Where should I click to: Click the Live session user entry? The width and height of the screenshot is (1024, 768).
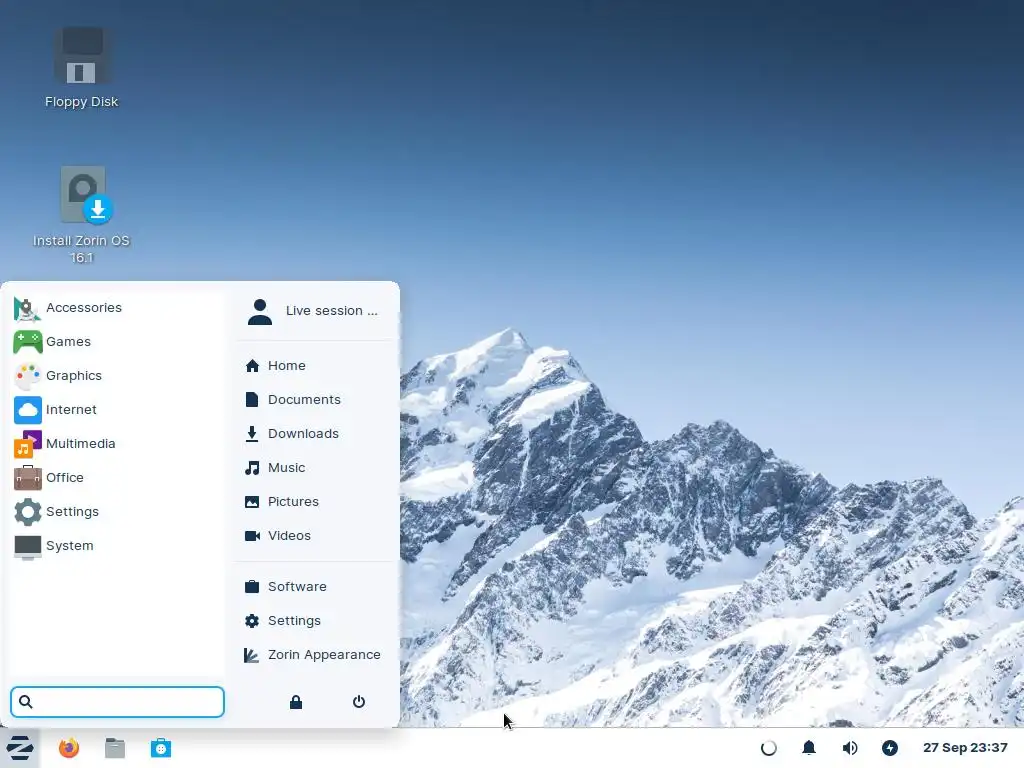315,311
